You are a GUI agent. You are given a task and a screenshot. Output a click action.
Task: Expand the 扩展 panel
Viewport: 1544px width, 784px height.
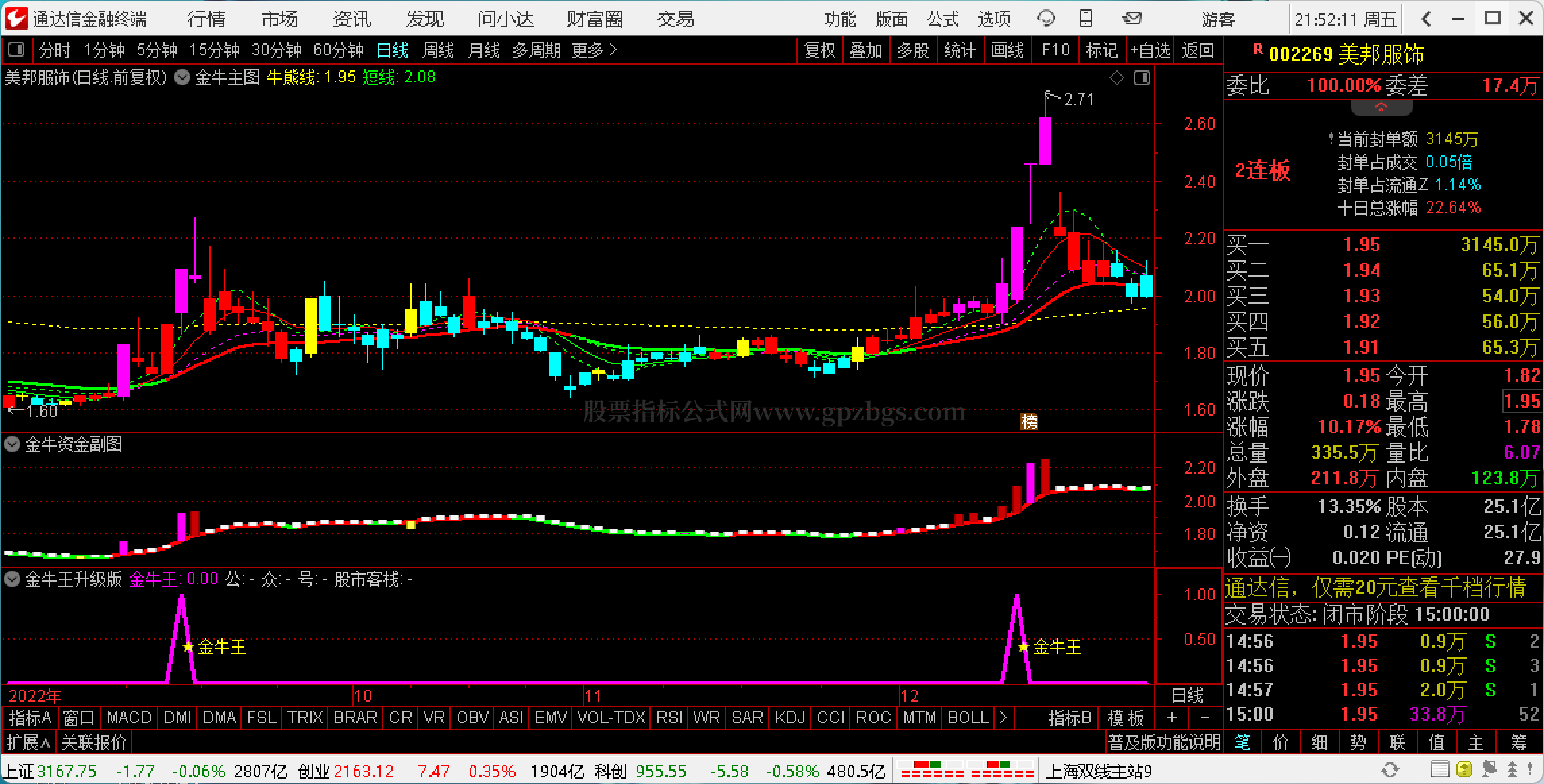[x=28, y=743]
